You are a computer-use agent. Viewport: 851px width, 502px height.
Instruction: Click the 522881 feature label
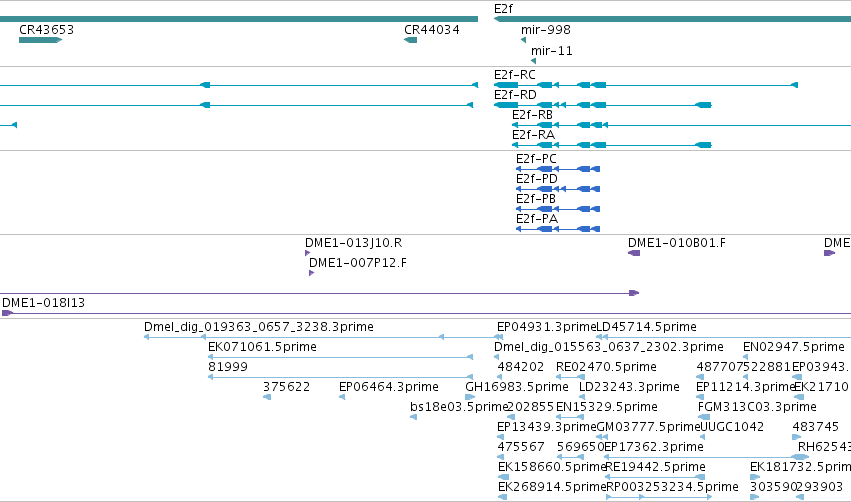(x=768, y=367)
